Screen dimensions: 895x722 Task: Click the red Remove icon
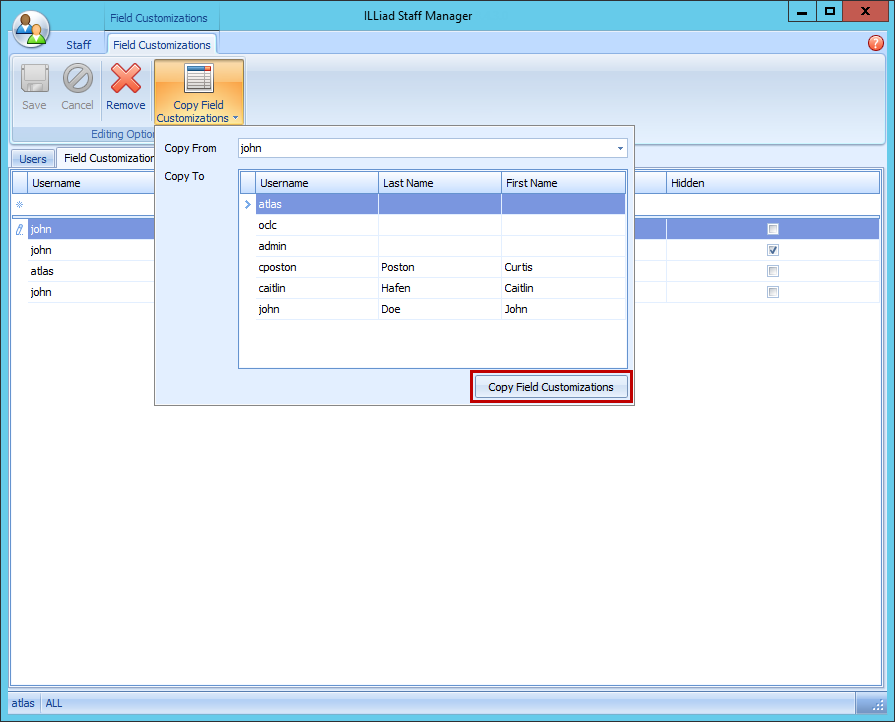click(x=126, y=80)
